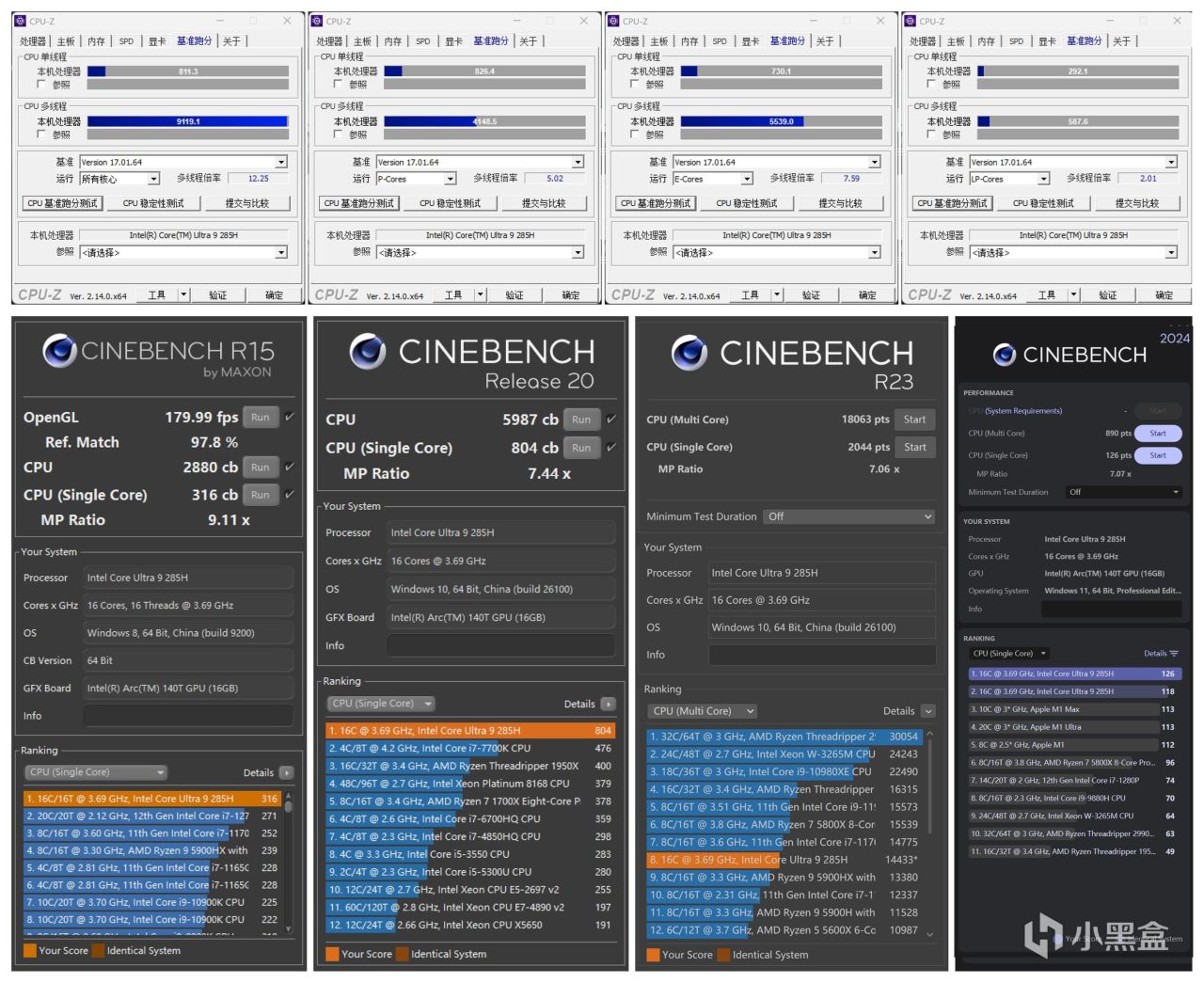Check single-thread 参照 box in the LP-Cores CPU-Z window
This screenshot has height=983, width=1204.
931,85
